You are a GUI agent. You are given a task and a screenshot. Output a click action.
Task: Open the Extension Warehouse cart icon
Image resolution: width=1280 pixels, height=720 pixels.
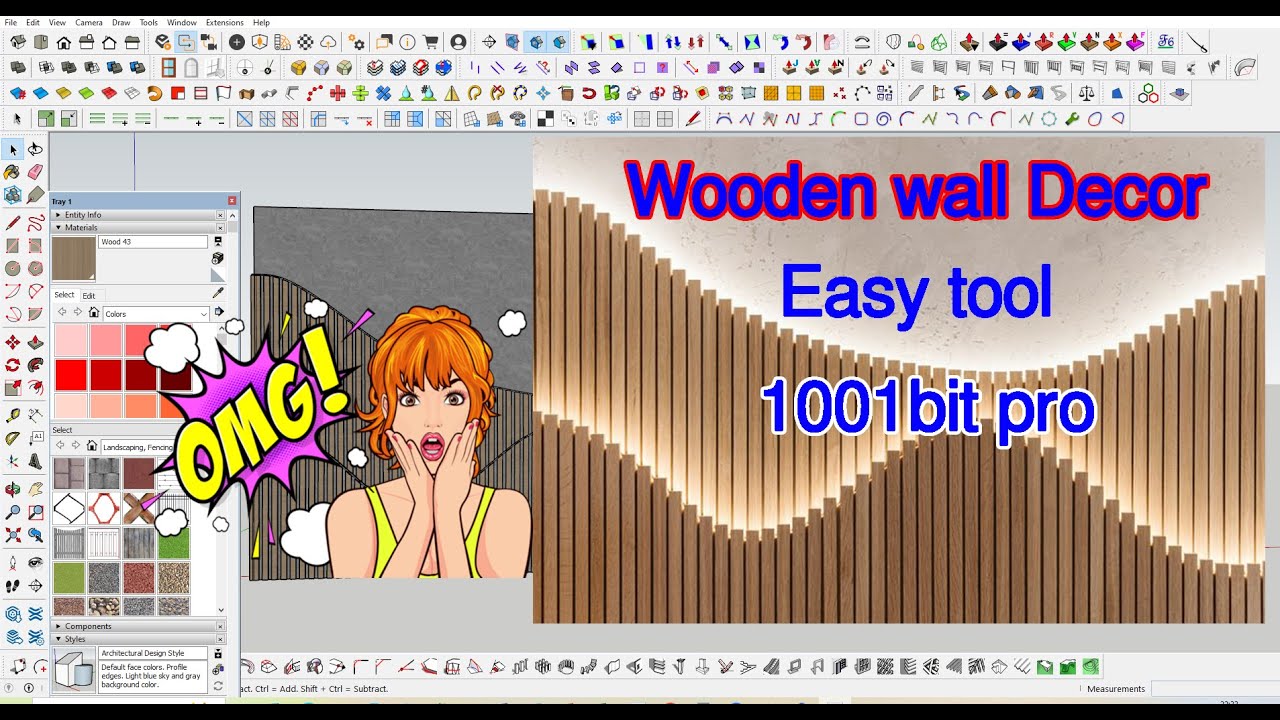pyautogui.click(x=431, y=42)
